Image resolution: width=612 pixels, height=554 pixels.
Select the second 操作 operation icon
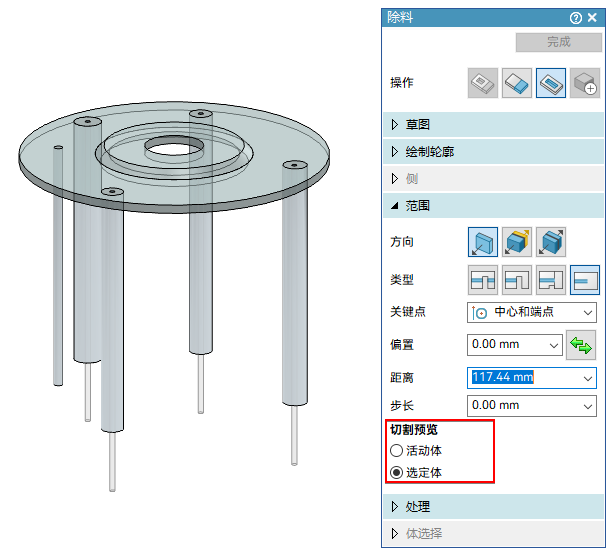tap(517, 83)
